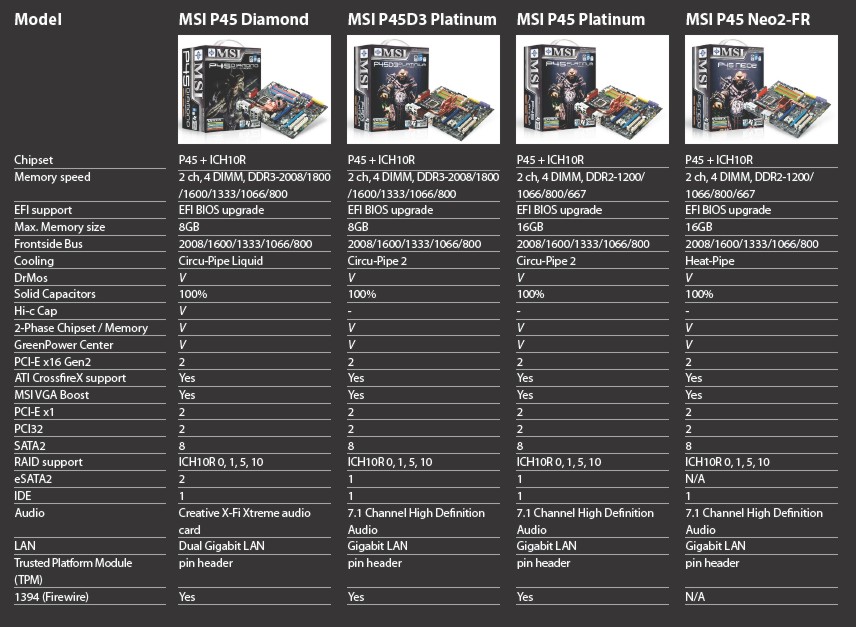The height and width of the screenshot is (627, 856).
Task: Select the MSI P45 Neo2-FR header label
Action: [x=749, y=19]
